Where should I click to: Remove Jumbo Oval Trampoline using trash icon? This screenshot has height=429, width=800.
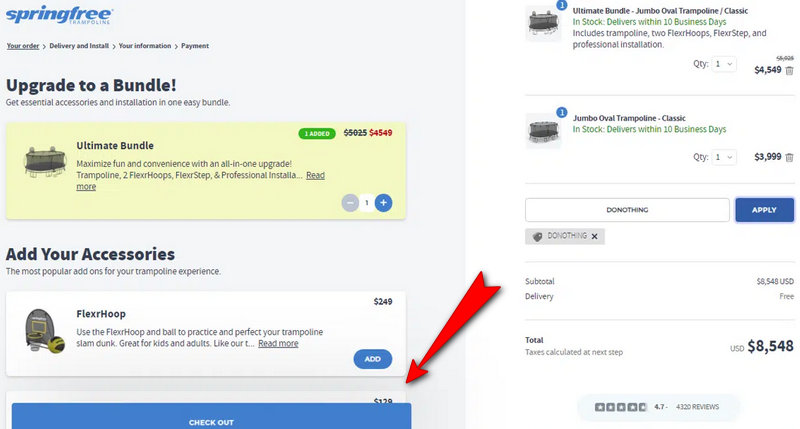[789, 157]
